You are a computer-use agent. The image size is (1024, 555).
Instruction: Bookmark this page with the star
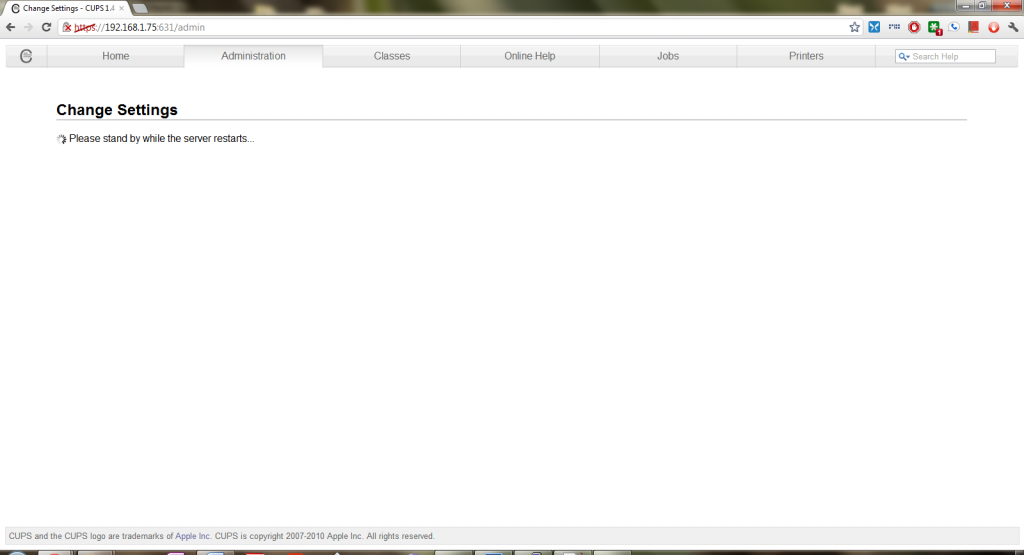(x=854, y=27)
